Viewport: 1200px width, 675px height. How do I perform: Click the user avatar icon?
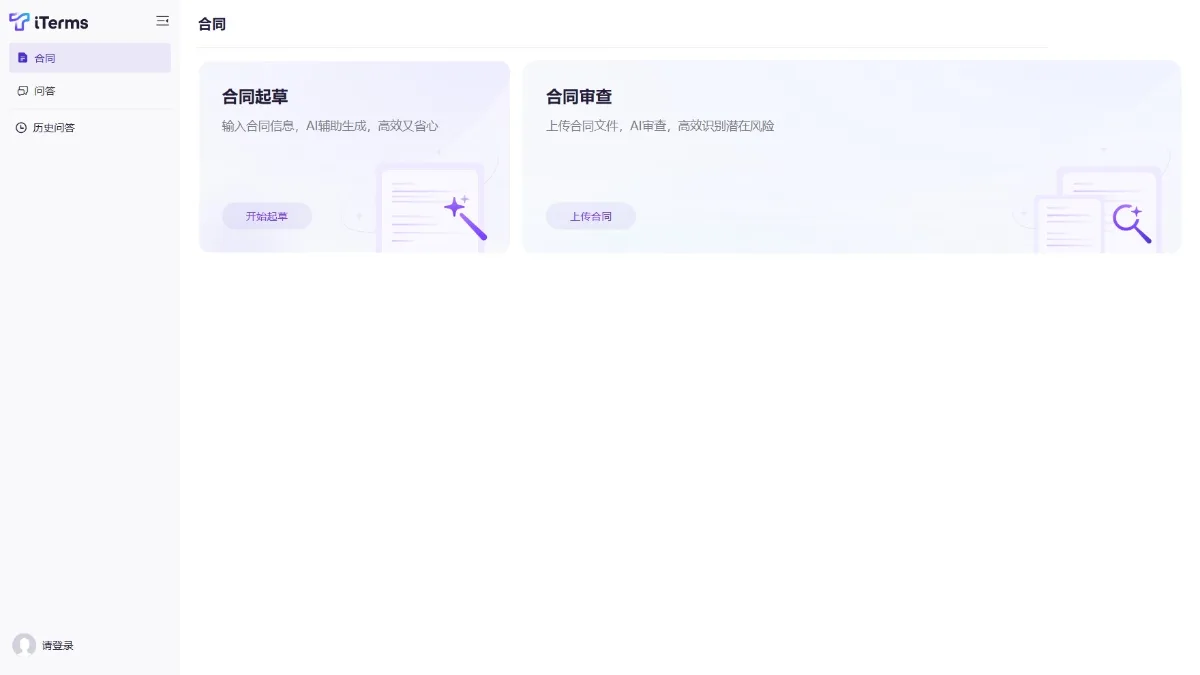pyautogui.click(x=24, y=645)
